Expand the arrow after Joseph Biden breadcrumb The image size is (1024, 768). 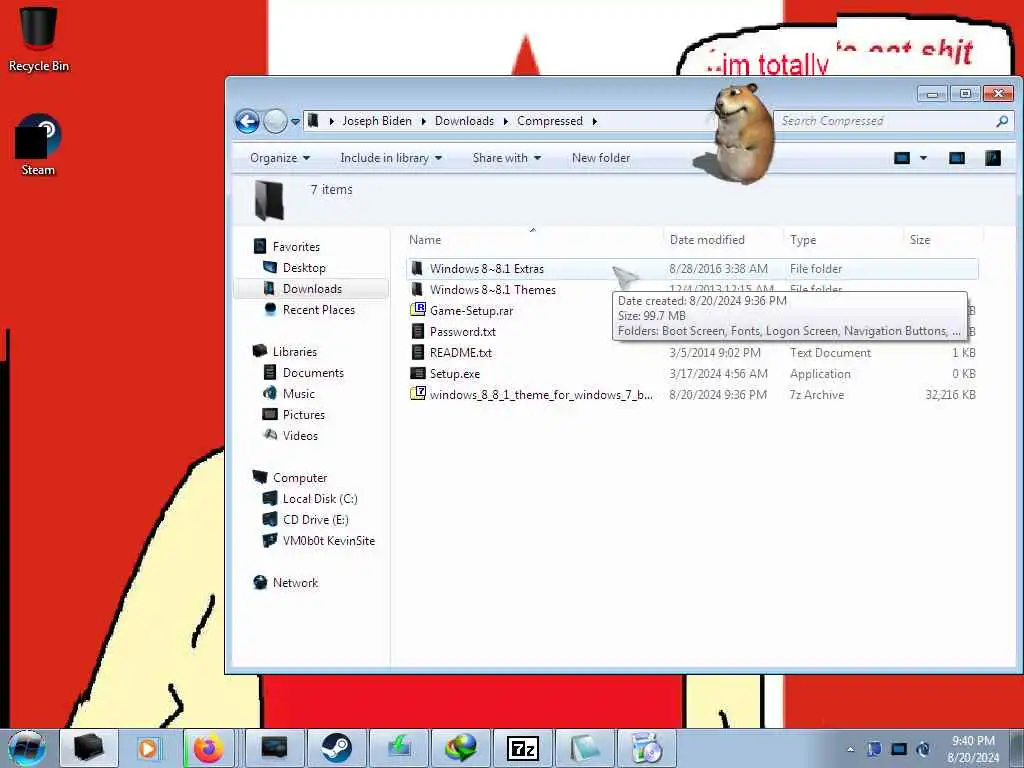(423, 121)
